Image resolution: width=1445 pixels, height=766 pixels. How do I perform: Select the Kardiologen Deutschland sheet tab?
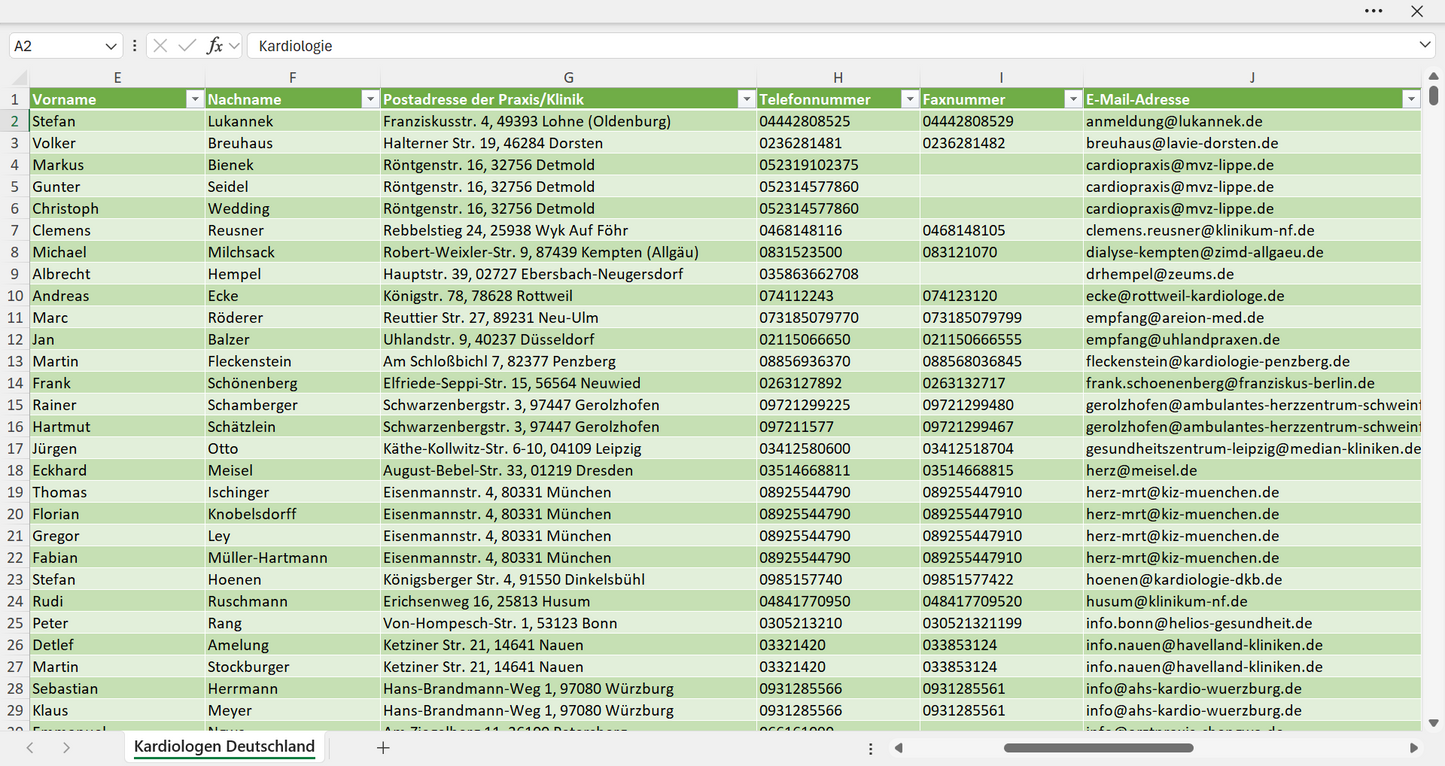224,747
